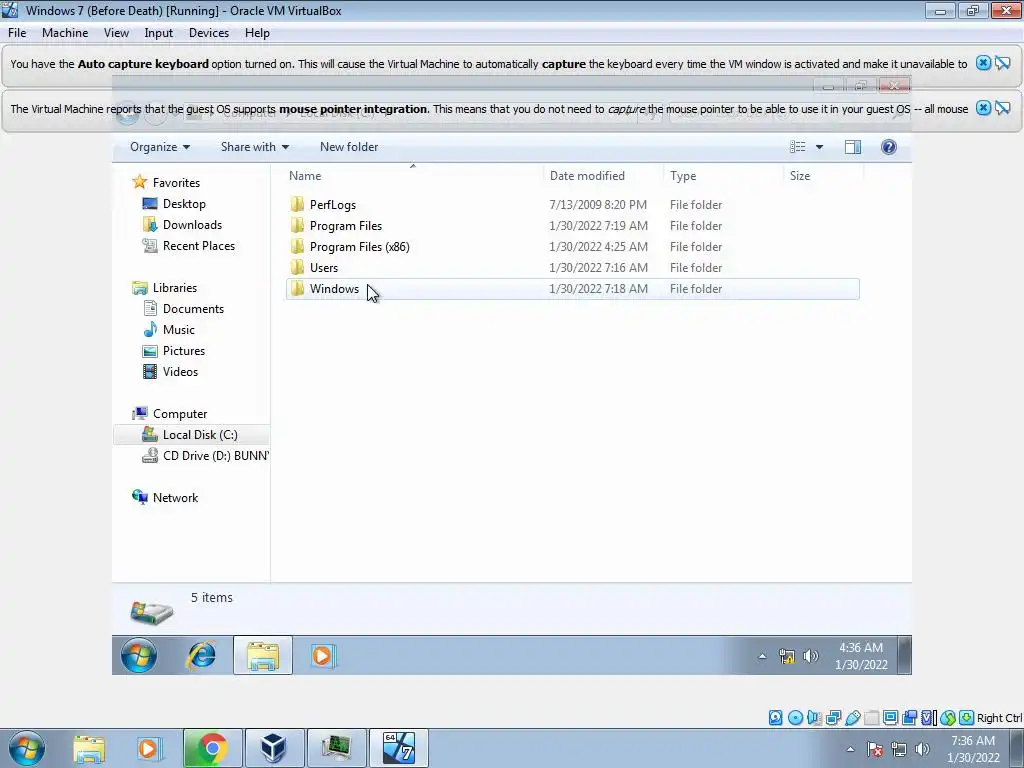Open host Start menu

pyautogui.click(x=26, y=748)
